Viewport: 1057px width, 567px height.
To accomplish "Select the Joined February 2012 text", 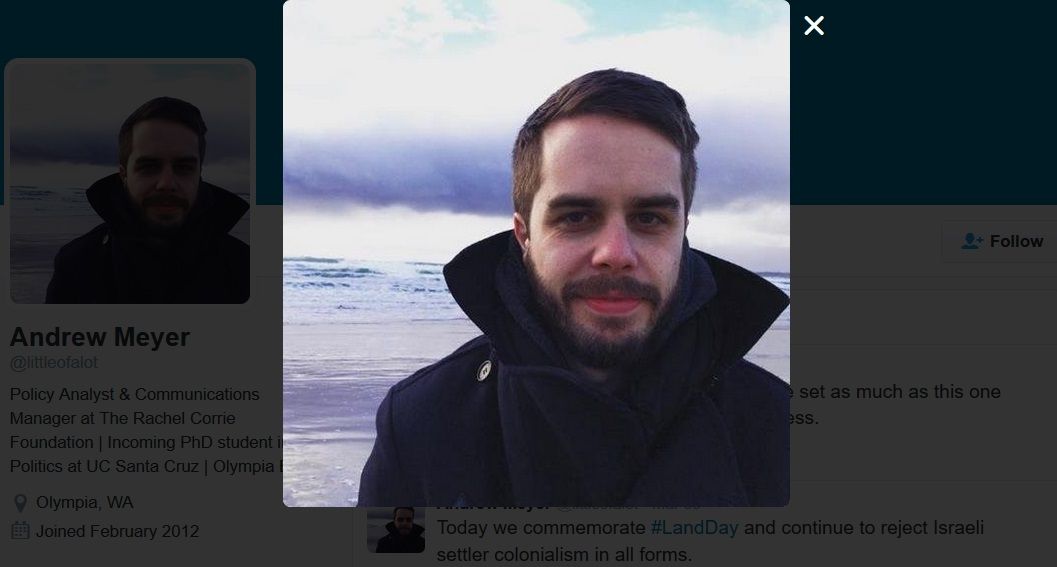I will click(117, 531).
